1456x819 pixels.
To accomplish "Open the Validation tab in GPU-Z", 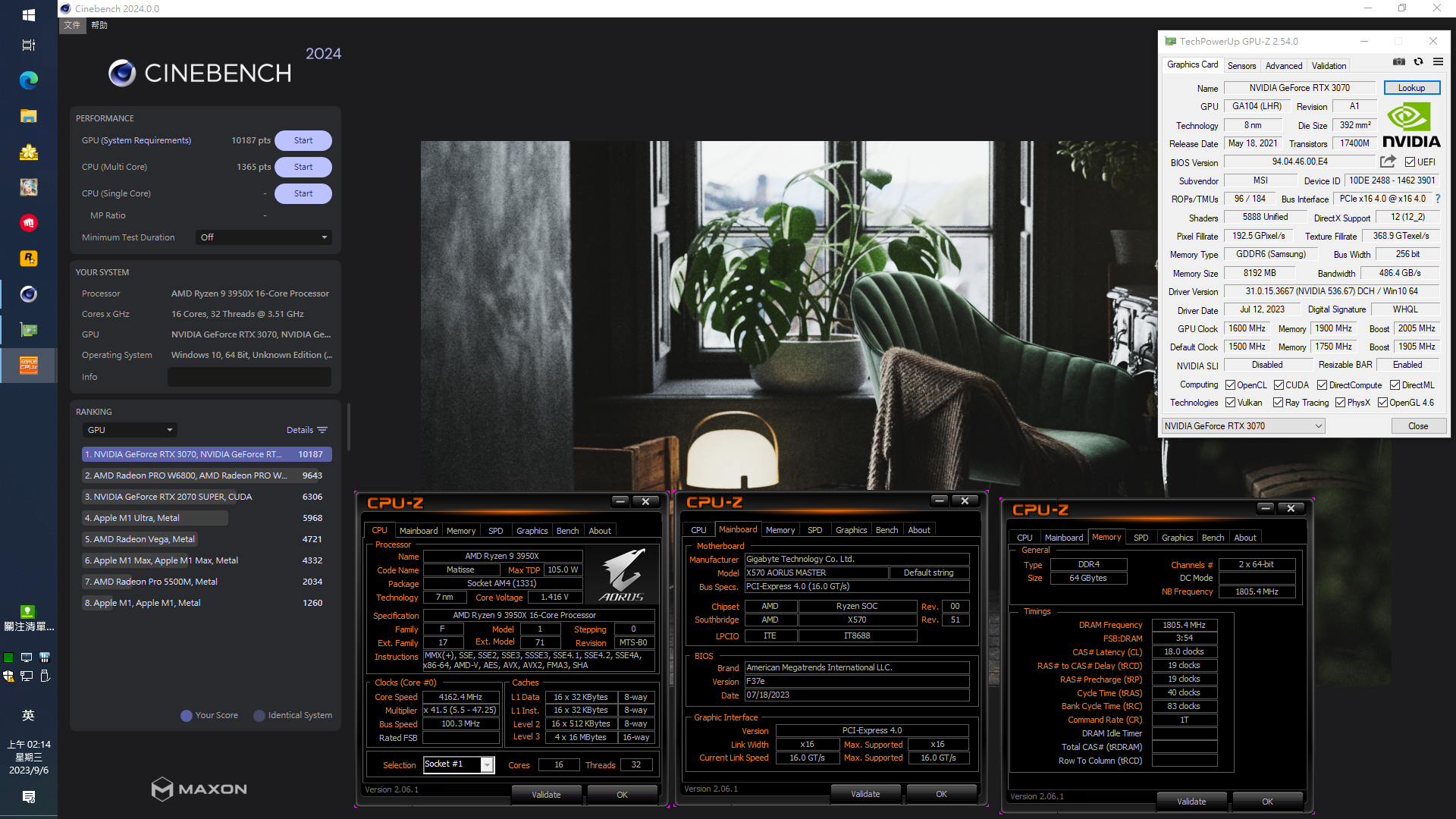I will pyautogui.click(x=1329, y=66).
